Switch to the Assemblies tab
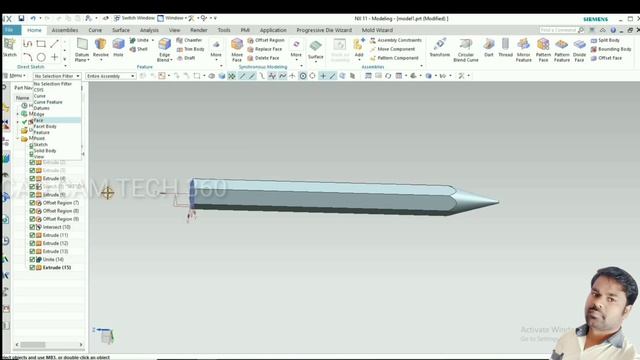This screenshot has height=360, width=640. coord(65,30)
